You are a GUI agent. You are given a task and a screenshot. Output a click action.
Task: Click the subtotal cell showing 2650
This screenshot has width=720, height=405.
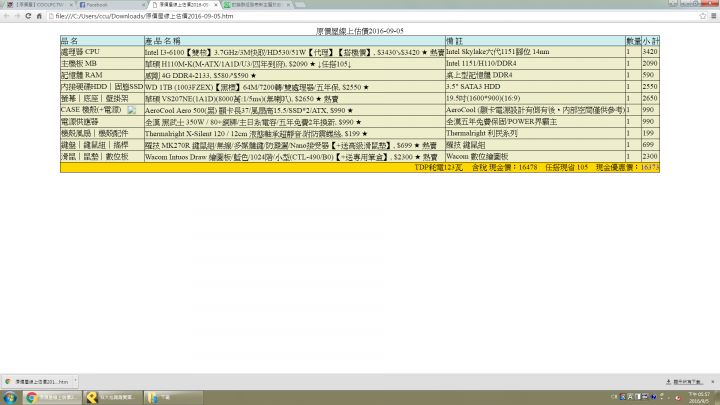click(650, 98)
